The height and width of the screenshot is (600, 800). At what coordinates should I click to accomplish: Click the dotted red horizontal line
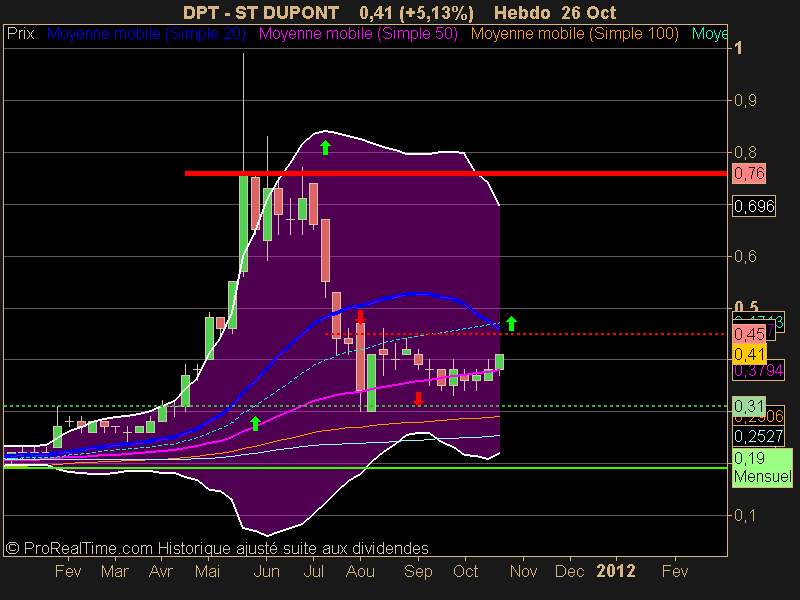click(526, 334)
